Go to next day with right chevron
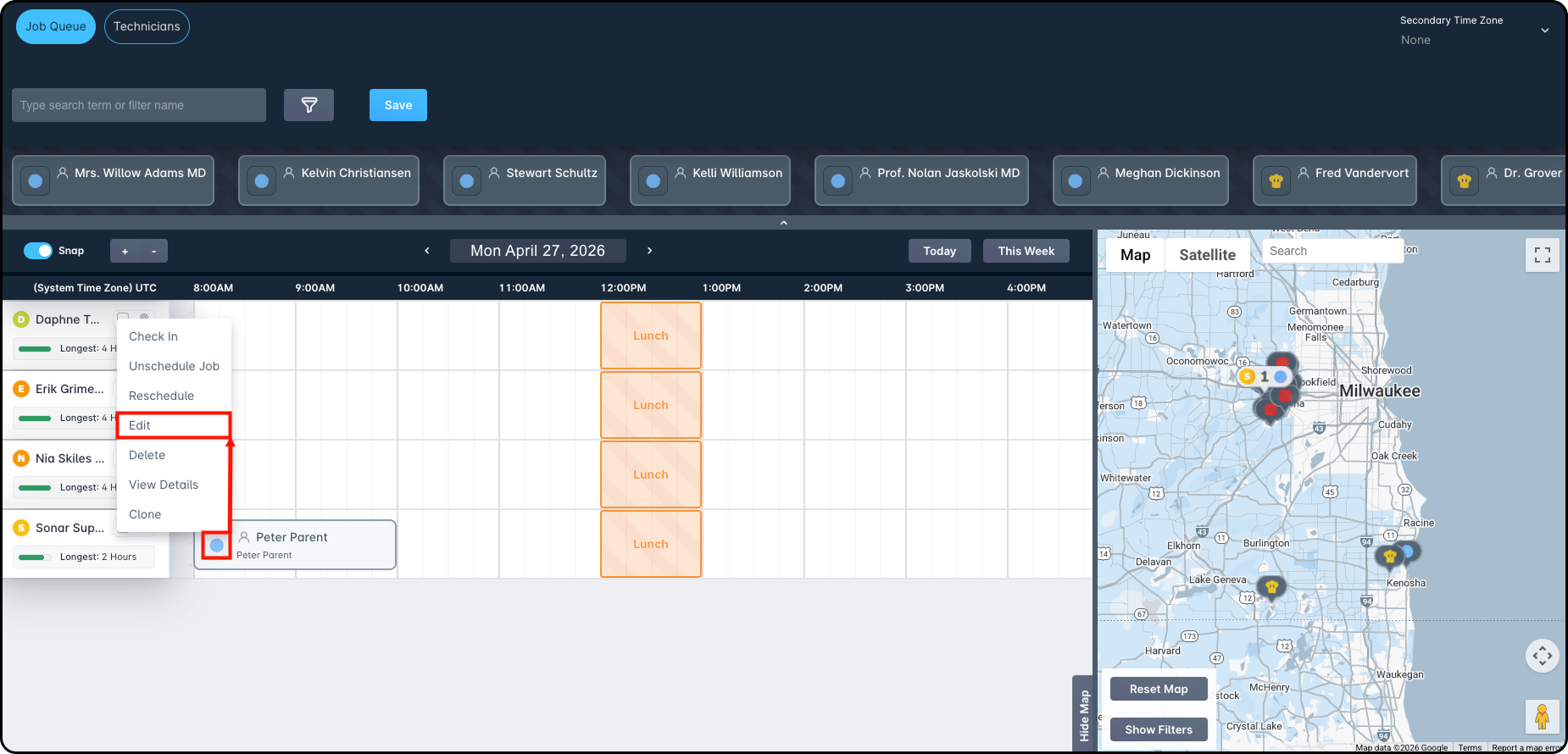This screenshot has height=754, width=1568. (649, 251)
